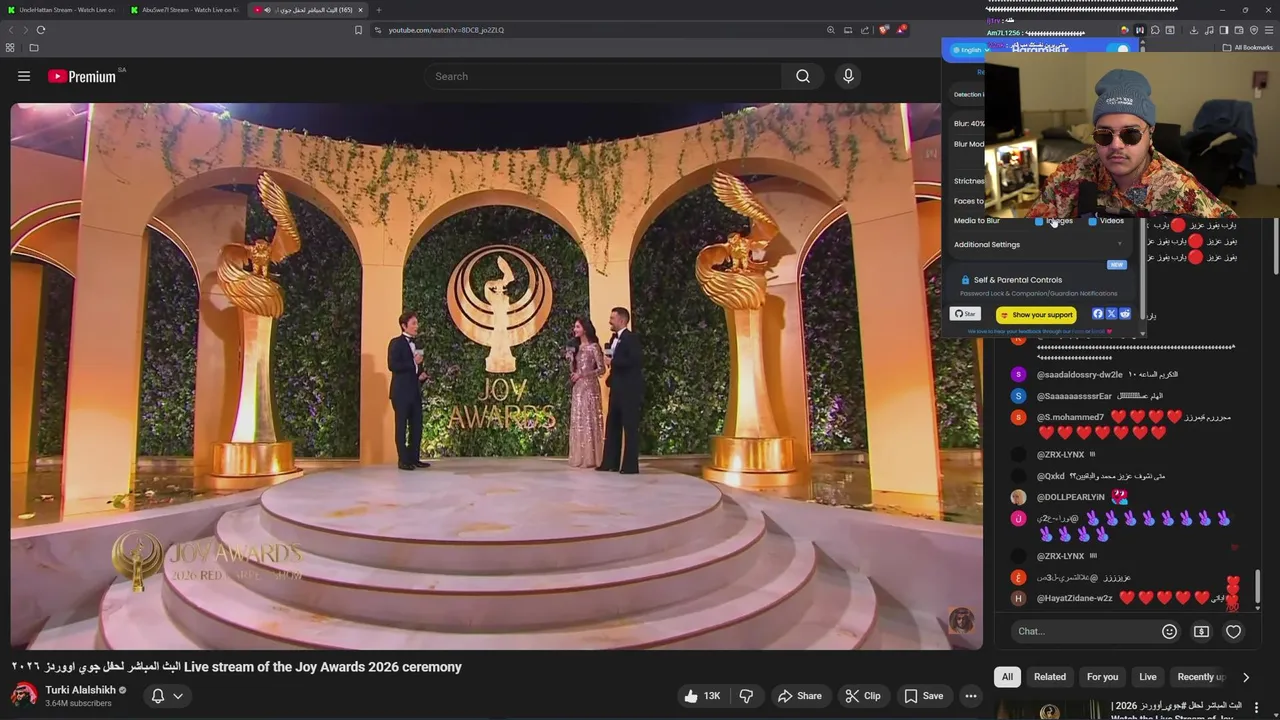Dislike the video with thumbs down

point(746,696)
